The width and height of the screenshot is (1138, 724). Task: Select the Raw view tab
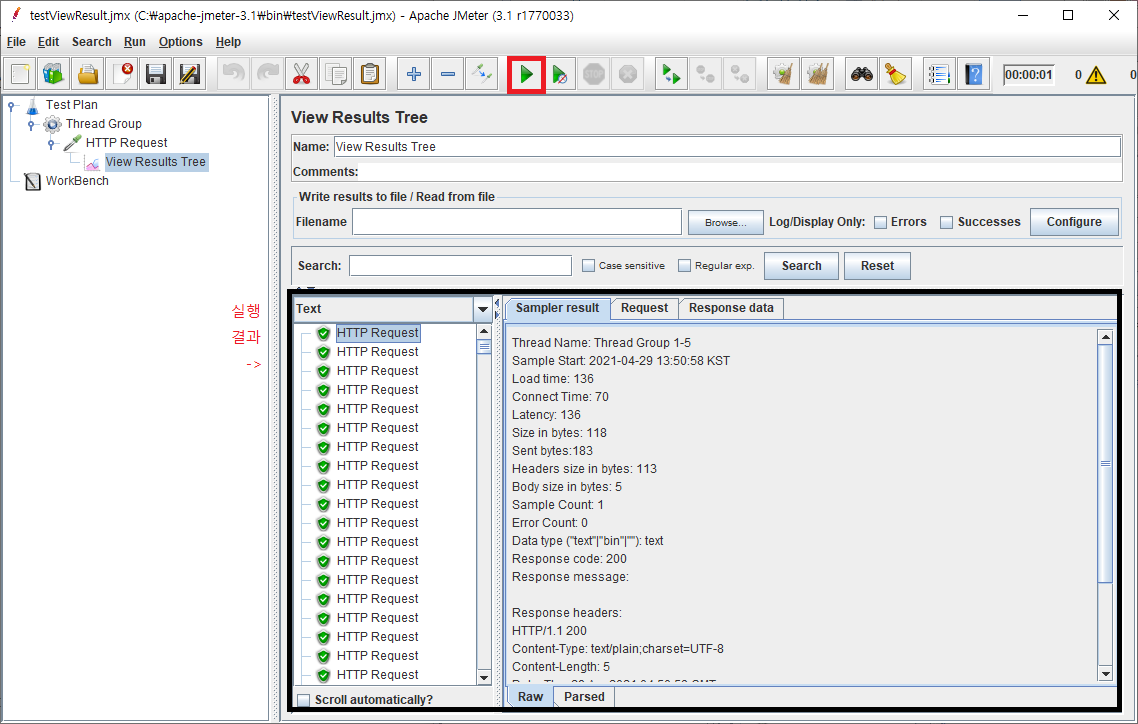(x=531, y=696)
